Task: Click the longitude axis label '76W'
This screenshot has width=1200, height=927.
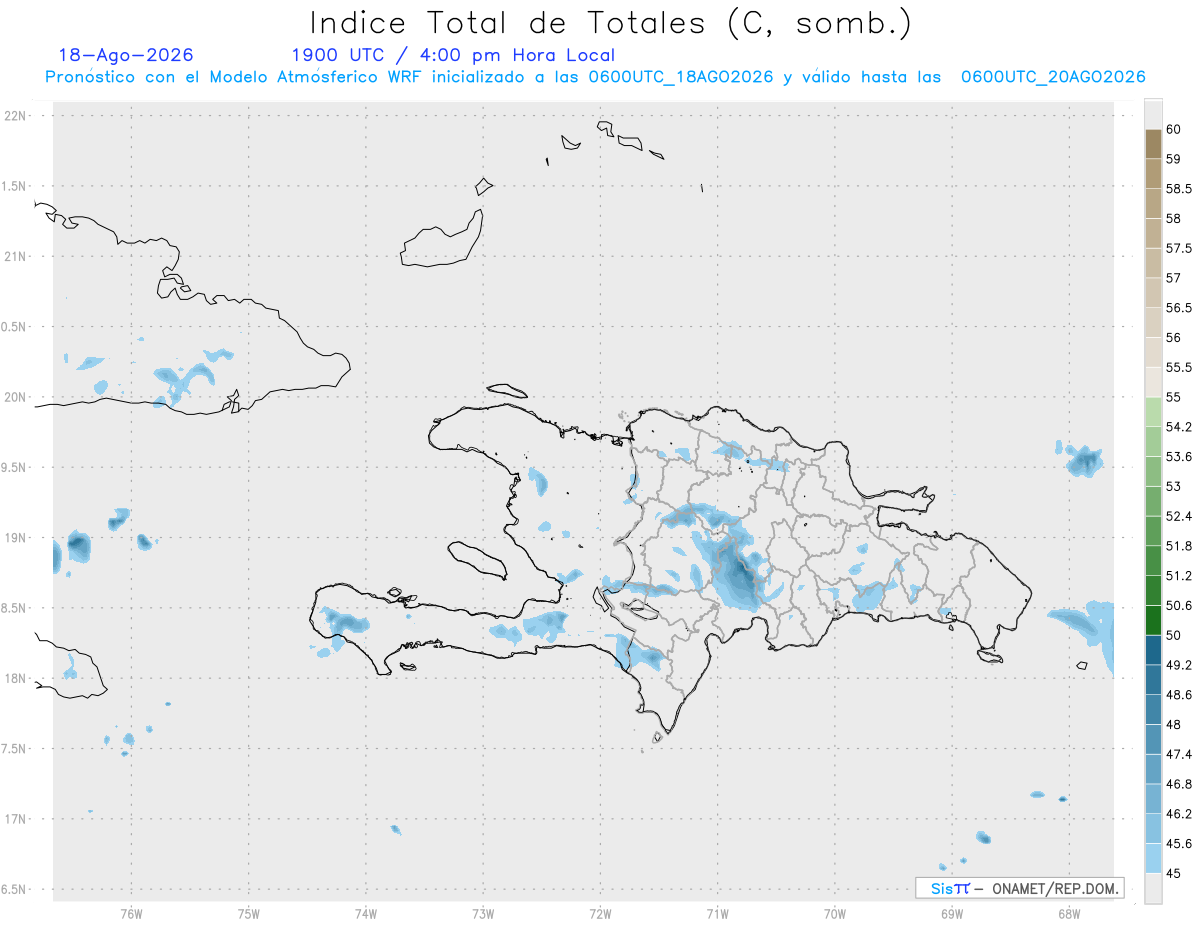Action: 131,913
